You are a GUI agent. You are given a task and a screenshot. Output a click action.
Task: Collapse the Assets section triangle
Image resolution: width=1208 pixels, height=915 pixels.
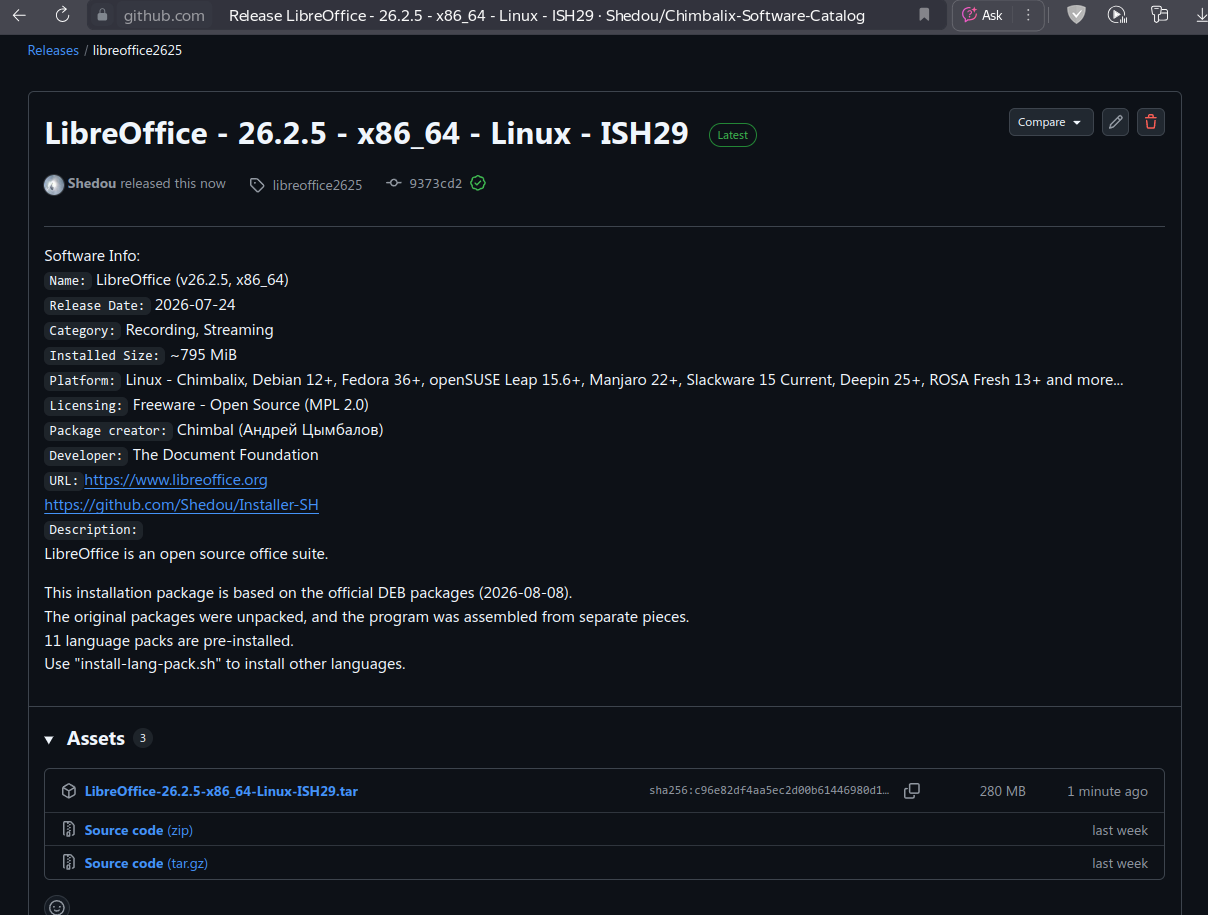pyautogui.click(x=49, y=740)
